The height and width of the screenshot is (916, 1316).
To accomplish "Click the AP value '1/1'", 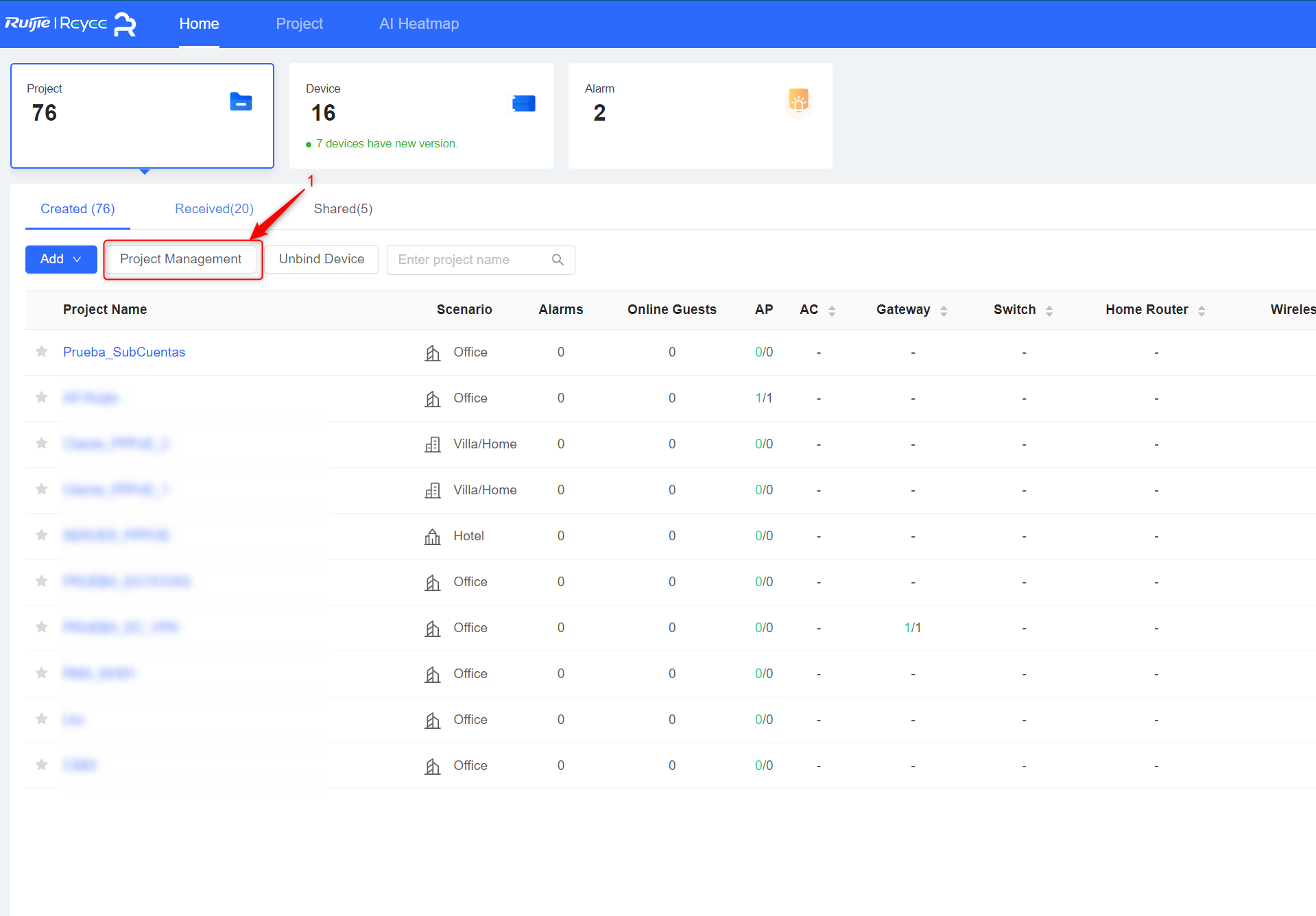I will tap(764, 398).
